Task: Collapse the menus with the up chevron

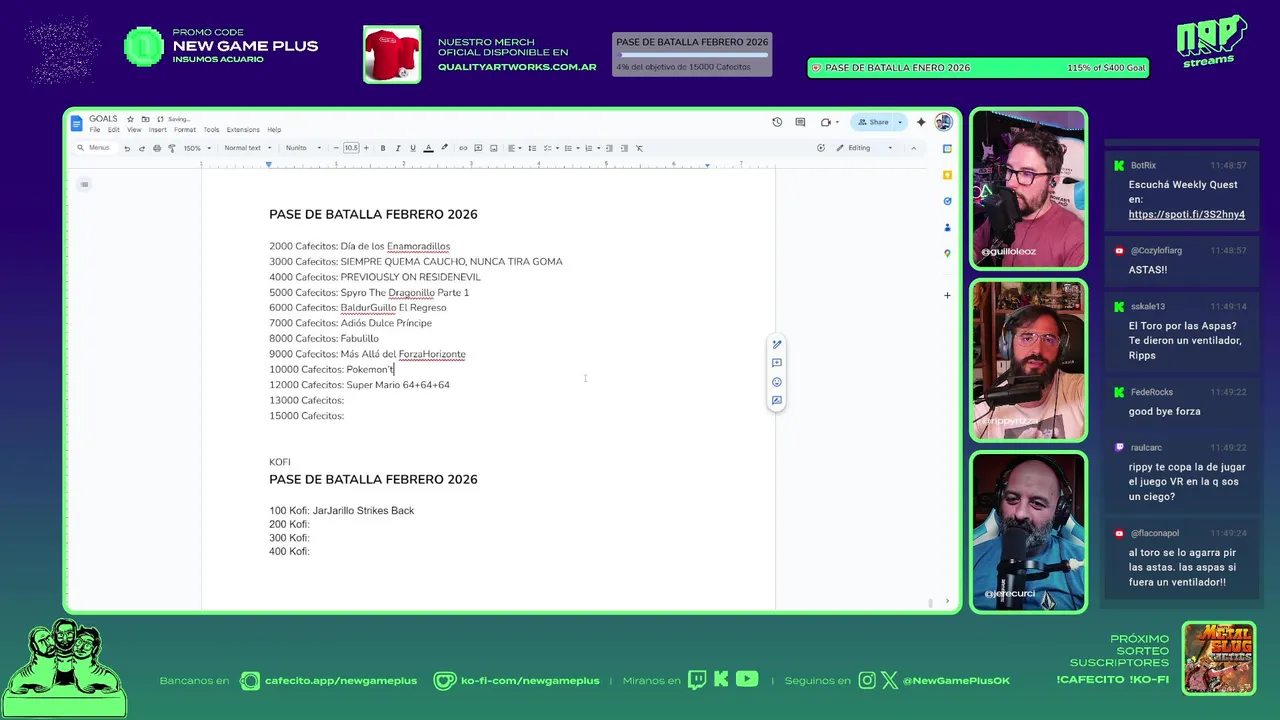Action: tap(913, 148)
